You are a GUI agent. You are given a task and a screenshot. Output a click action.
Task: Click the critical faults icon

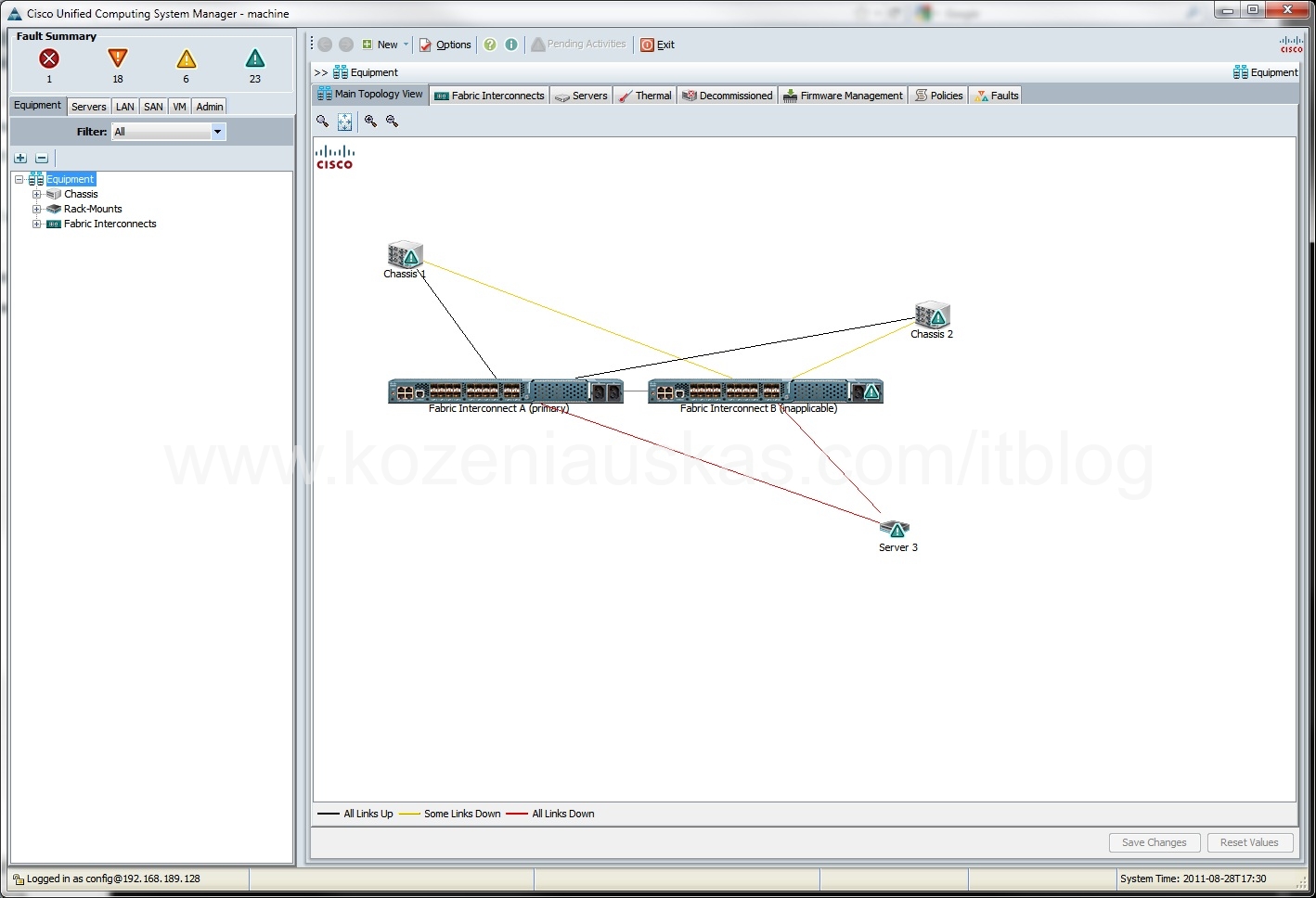[x=49, y=59]
